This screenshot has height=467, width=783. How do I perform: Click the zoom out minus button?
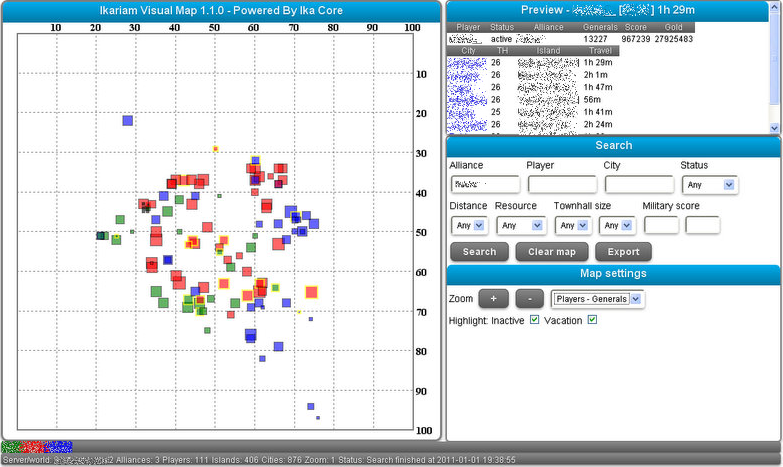pyautogui.click(x=530, y=299)
